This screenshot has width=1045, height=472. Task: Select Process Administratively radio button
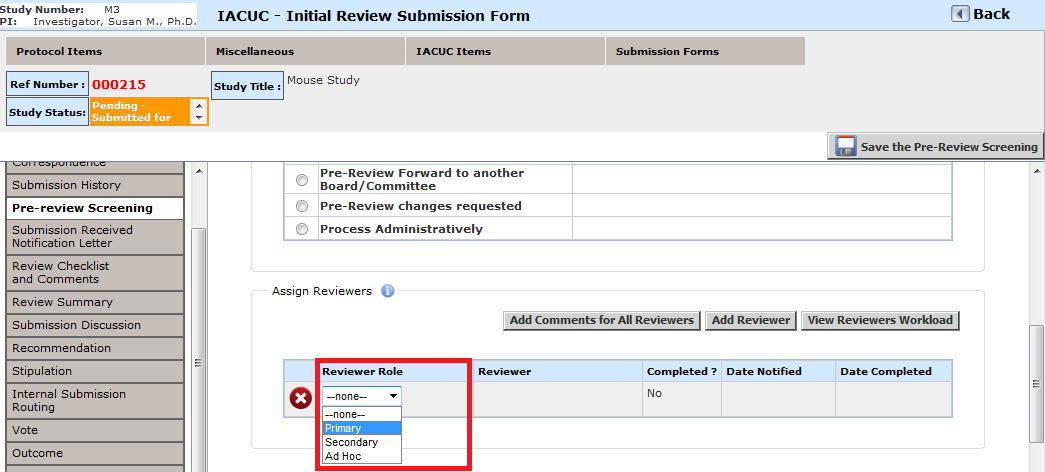[x=302, y=229]
